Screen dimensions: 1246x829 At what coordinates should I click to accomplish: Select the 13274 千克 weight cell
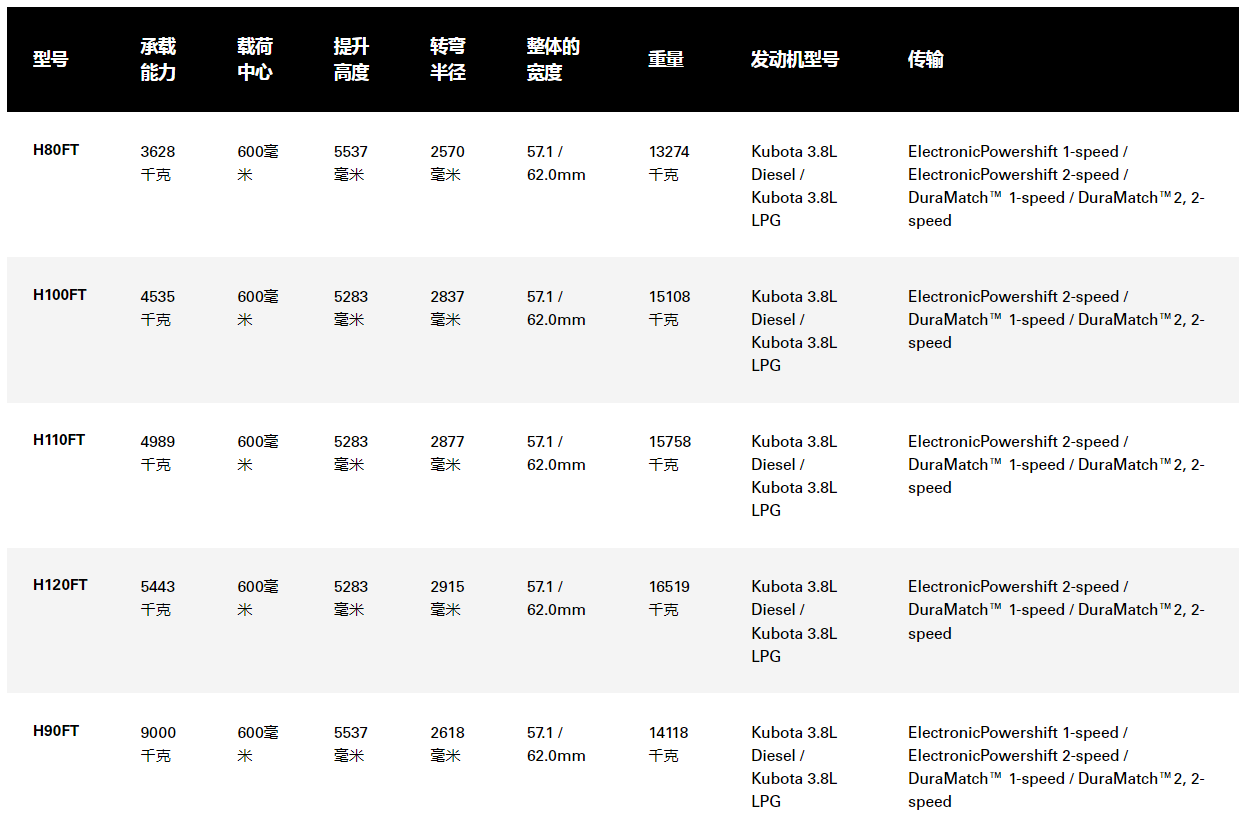tap(669, 163)
